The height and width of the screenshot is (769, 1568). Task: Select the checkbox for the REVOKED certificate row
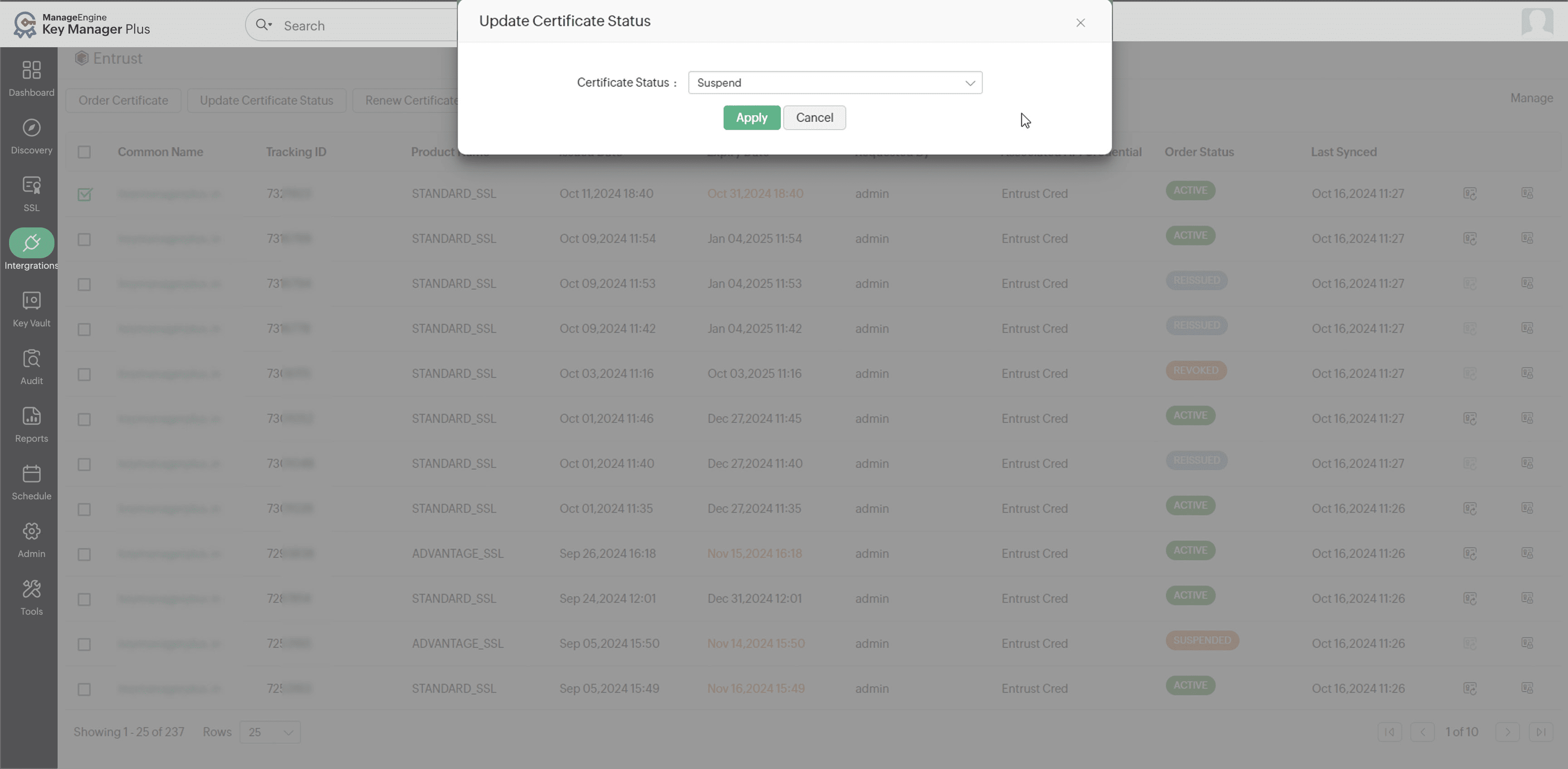coord(84,375)
